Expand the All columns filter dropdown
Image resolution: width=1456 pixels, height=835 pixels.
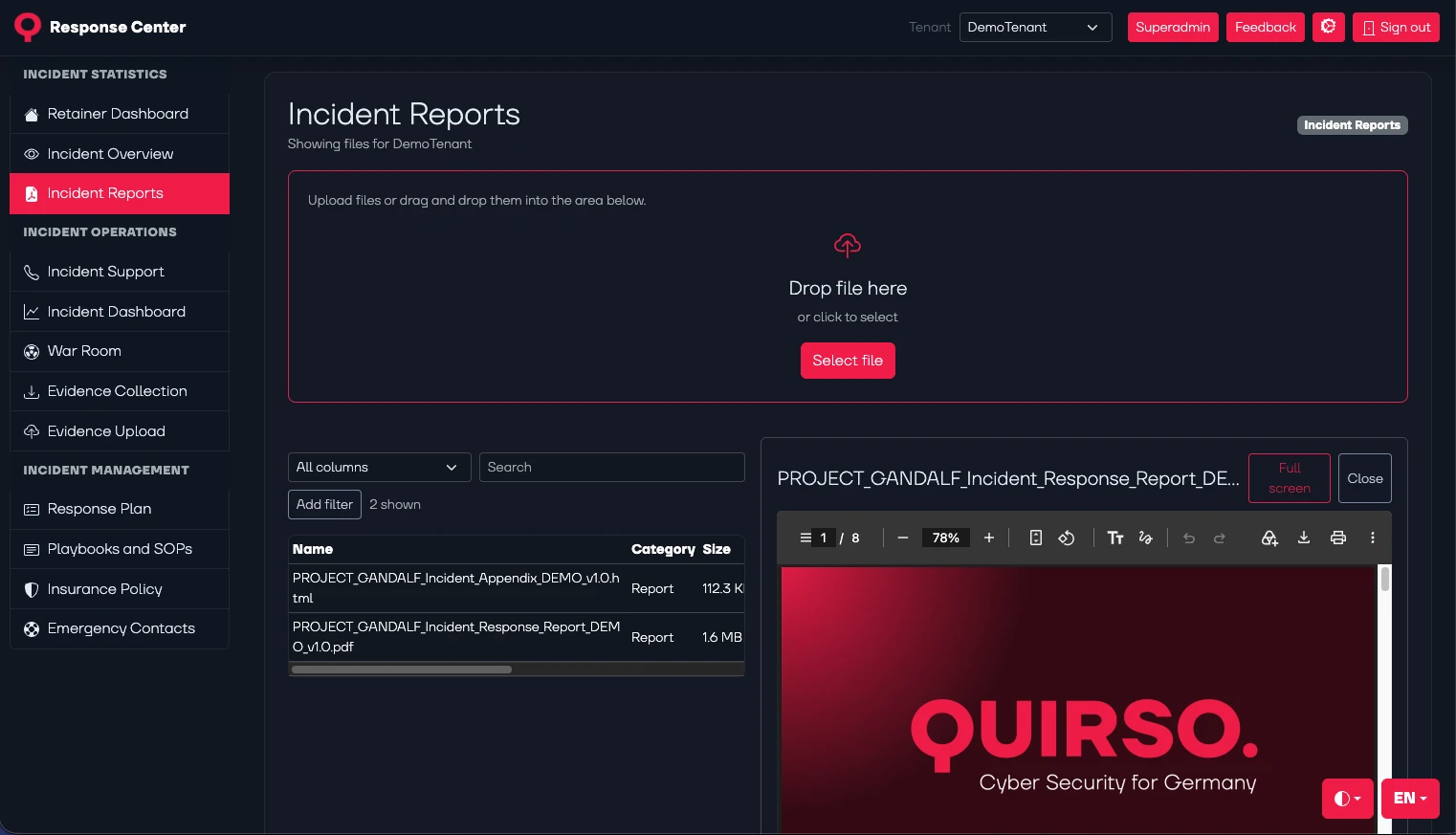tap(379, 467)
